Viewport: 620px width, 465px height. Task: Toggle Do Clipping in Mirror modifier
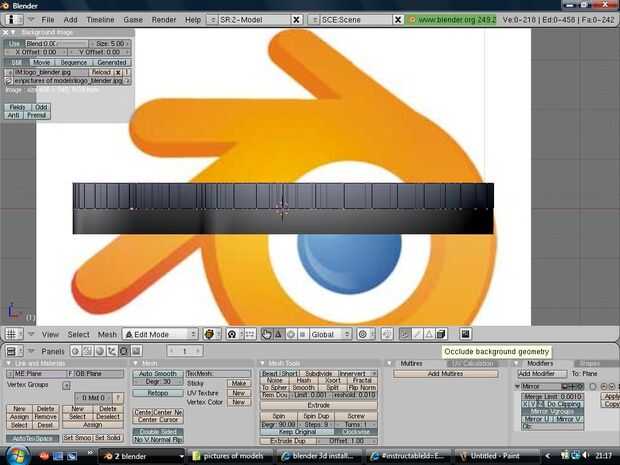tap(566, 404)
